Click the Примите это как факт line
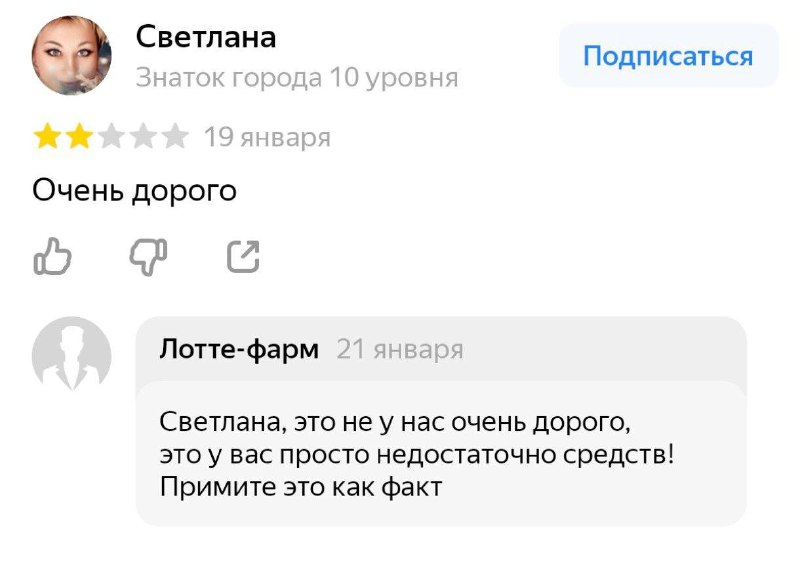Screen dimensions: 800x573 click(301, 487)
